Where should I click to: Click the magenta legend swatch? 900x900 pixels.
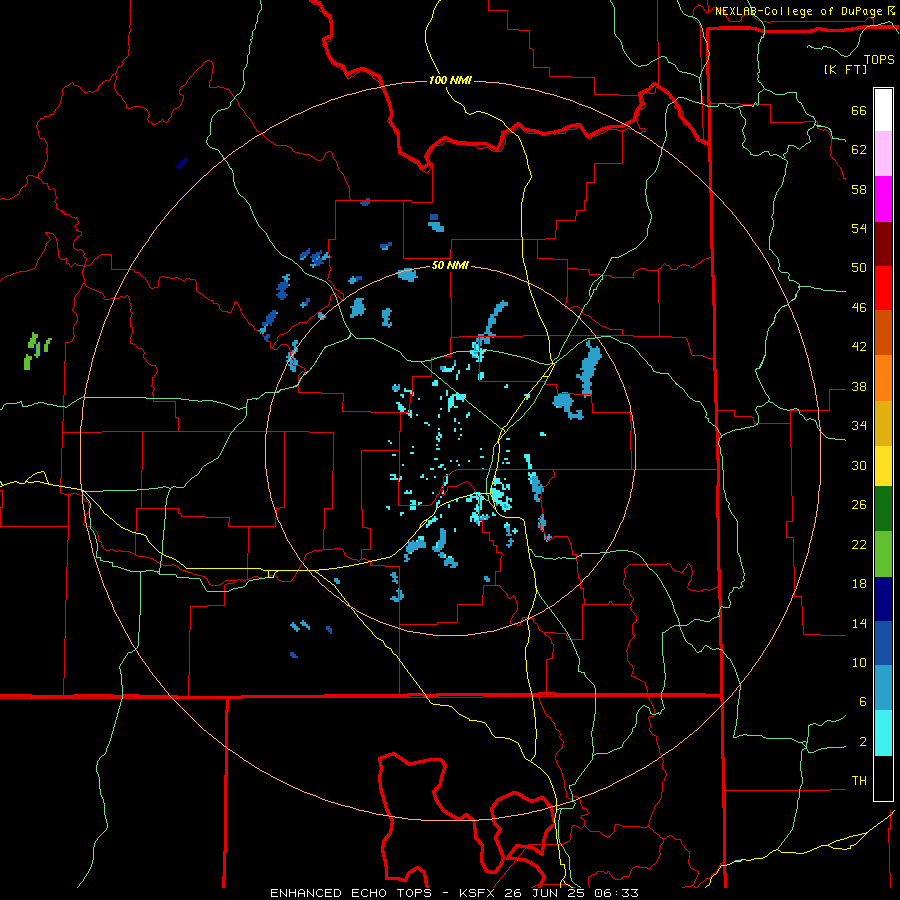point(883,199)
